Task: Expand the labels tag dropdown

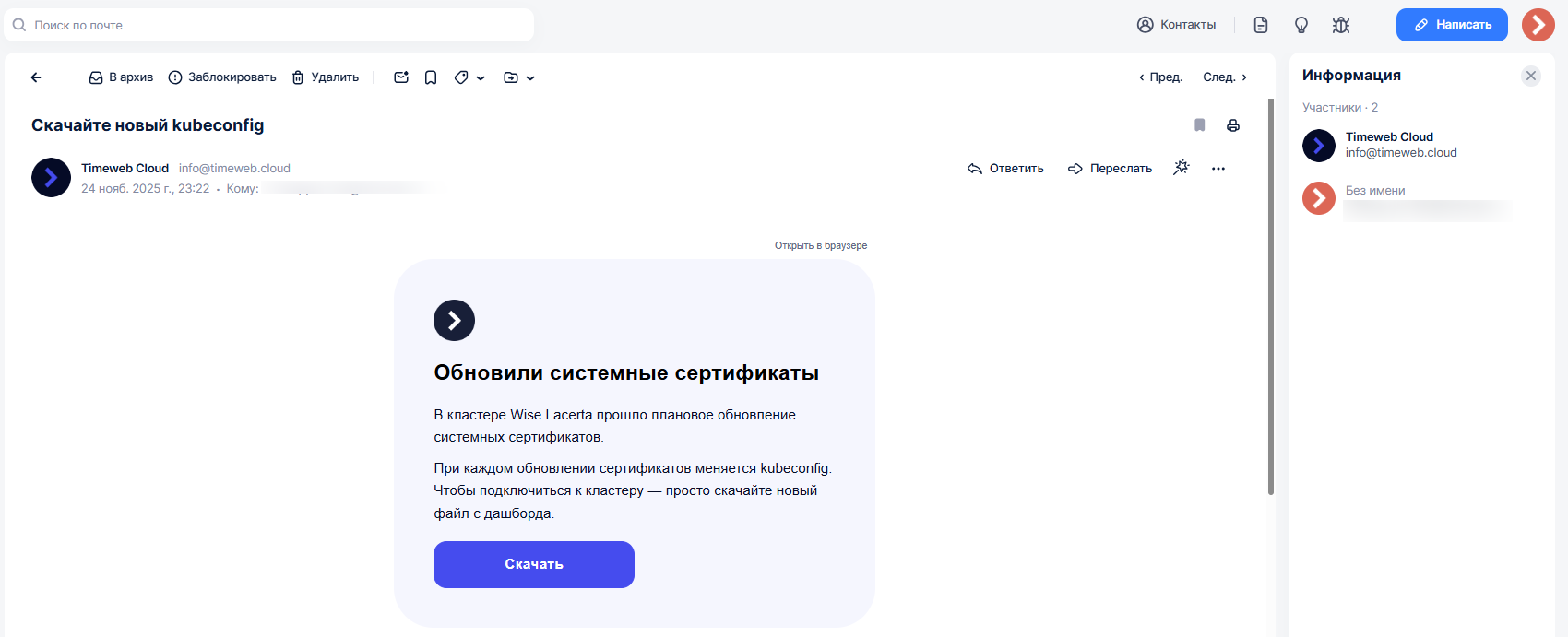Action: pos(469,77)
